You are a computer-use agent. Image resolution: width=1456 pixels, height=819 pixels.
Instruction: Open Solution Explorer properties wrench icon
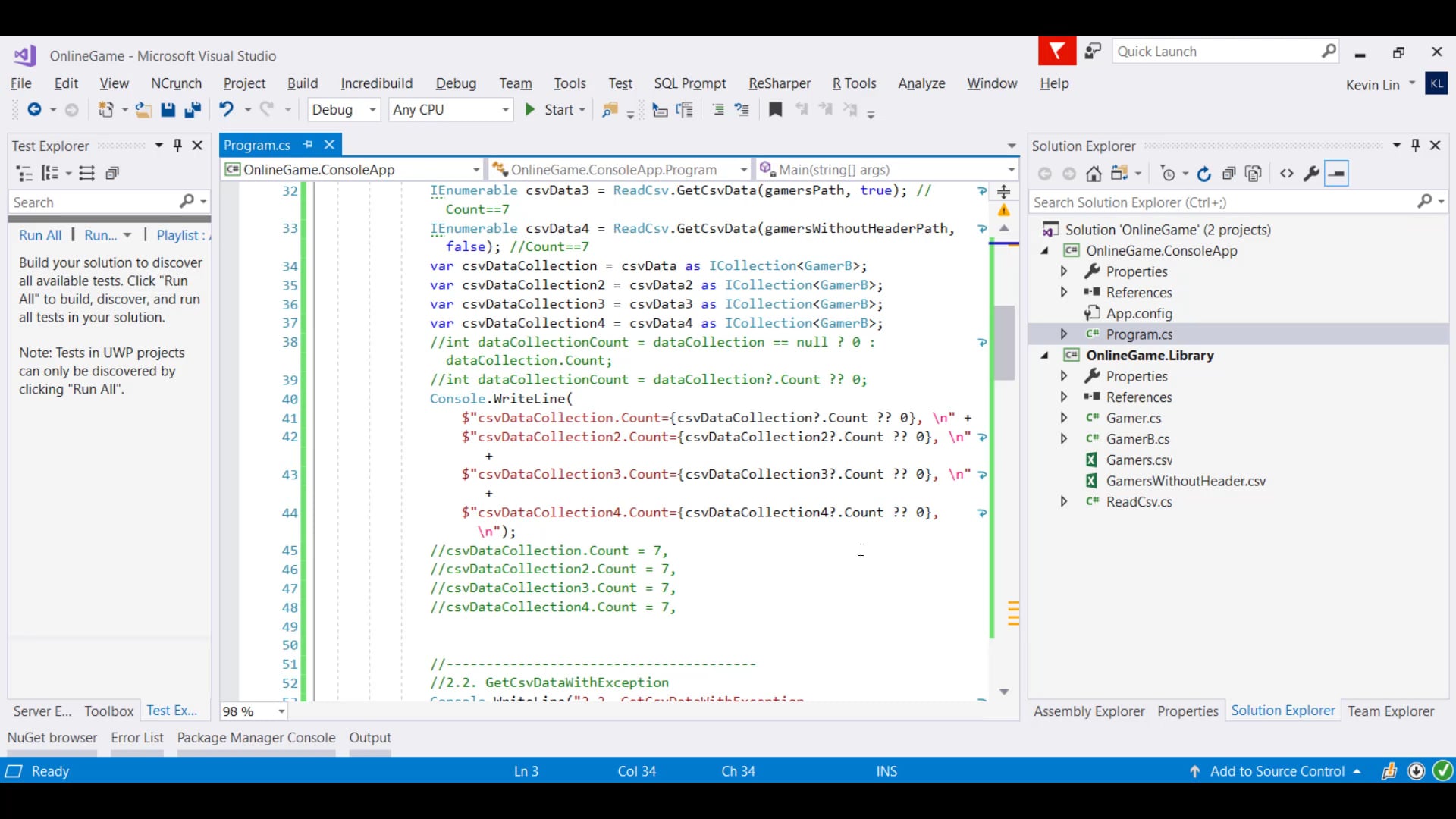[x=1311, y=174]
